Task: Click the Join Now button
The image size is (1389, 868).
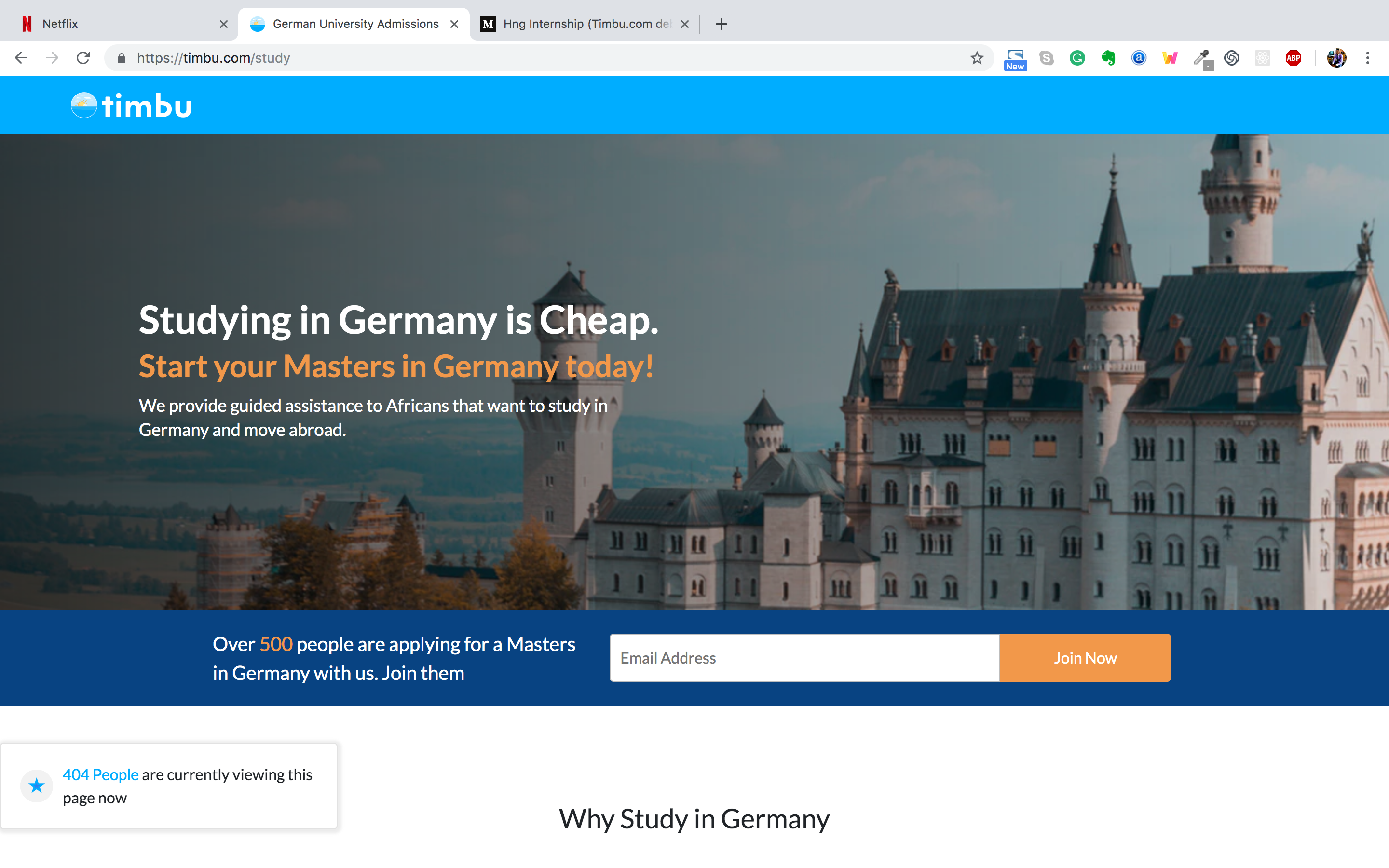Action: (1085, 658)
